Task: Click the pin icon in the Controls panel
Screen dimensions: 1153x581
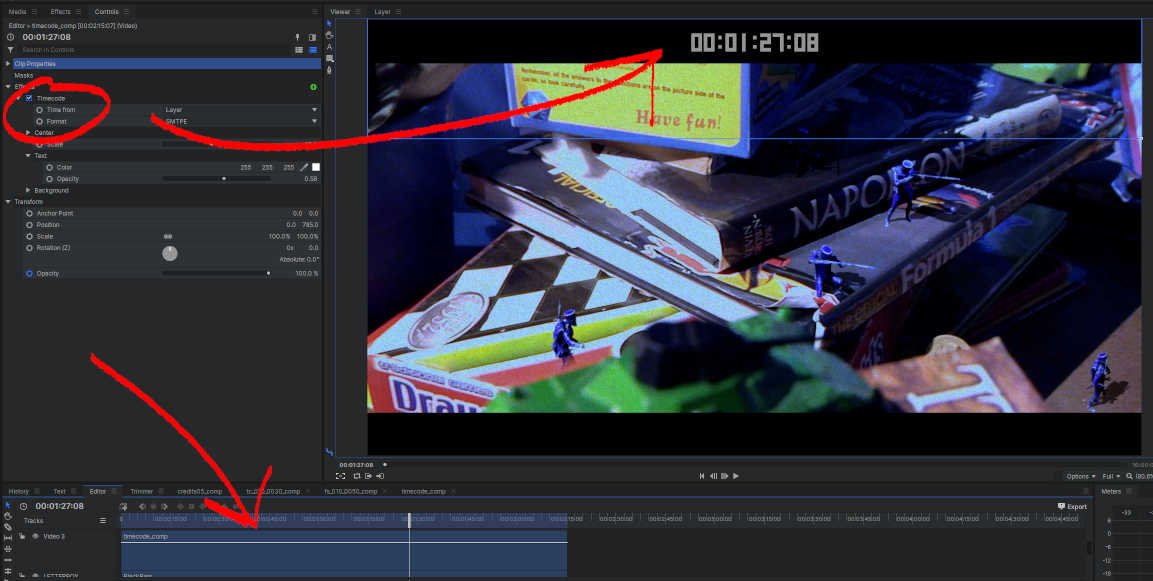Action: click(298, 38)
